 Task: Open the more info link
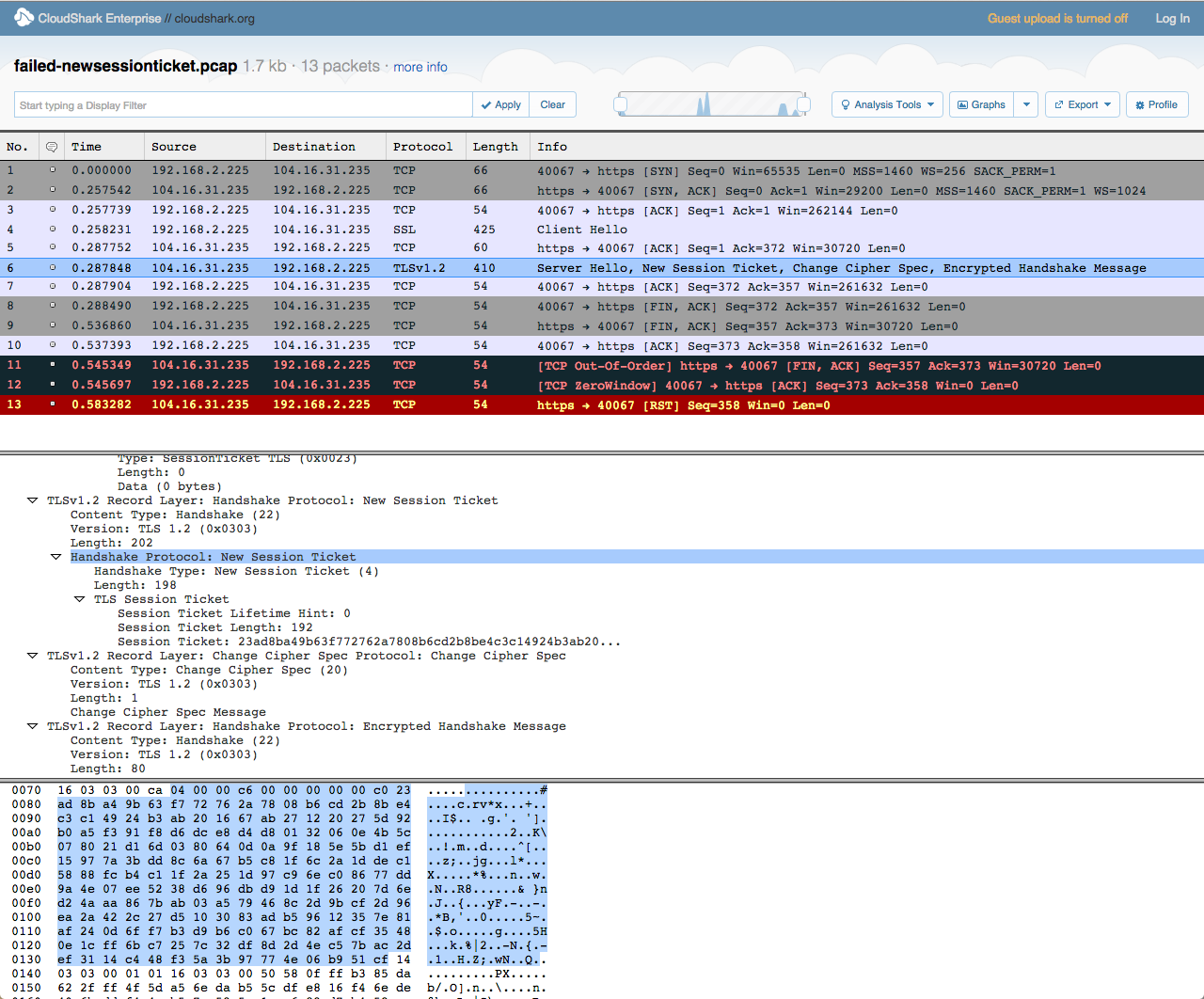pos(420,67)
